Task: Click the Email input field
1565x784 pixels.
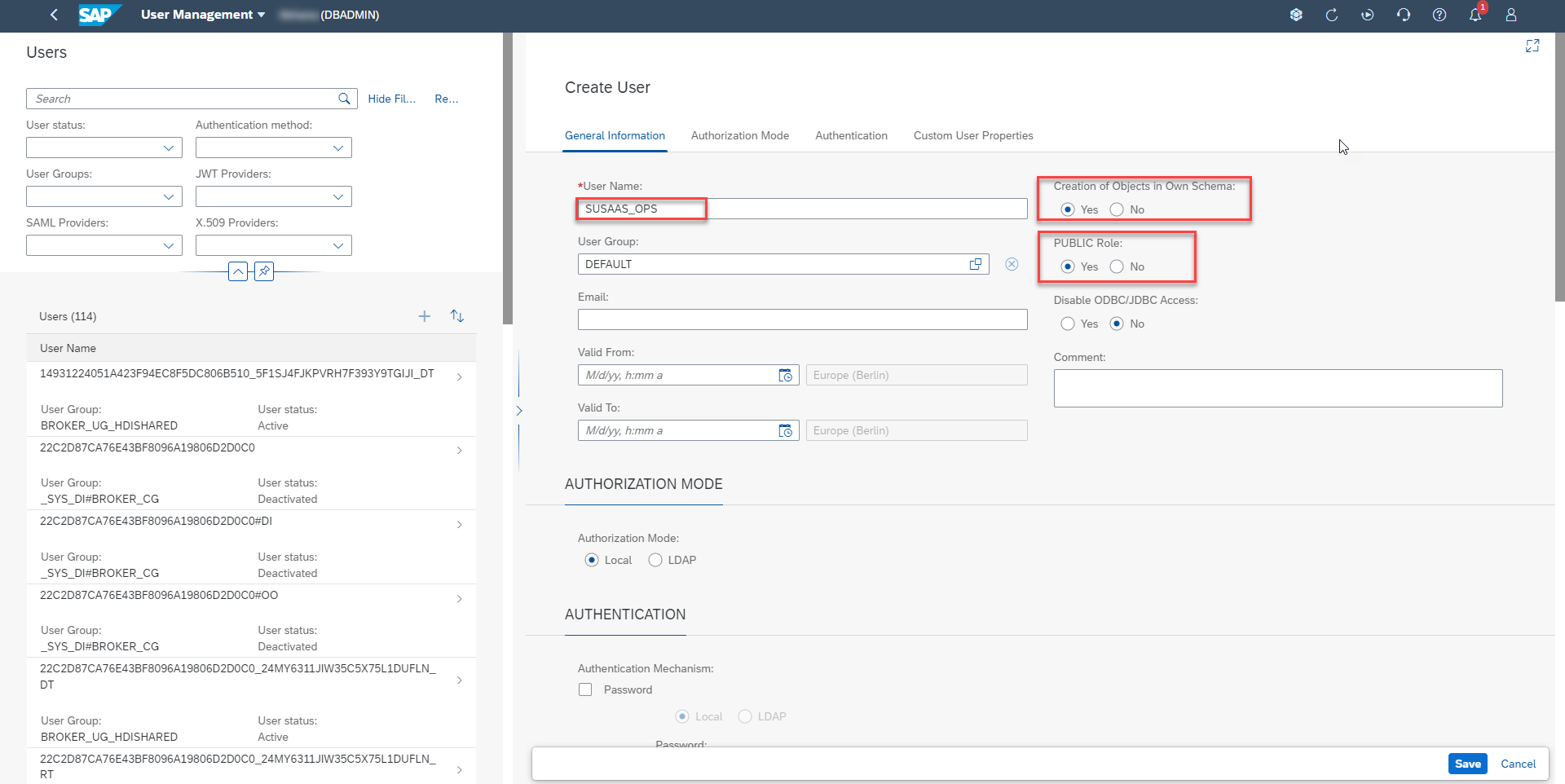Action: pyautogui.click(x=803, y=319)
